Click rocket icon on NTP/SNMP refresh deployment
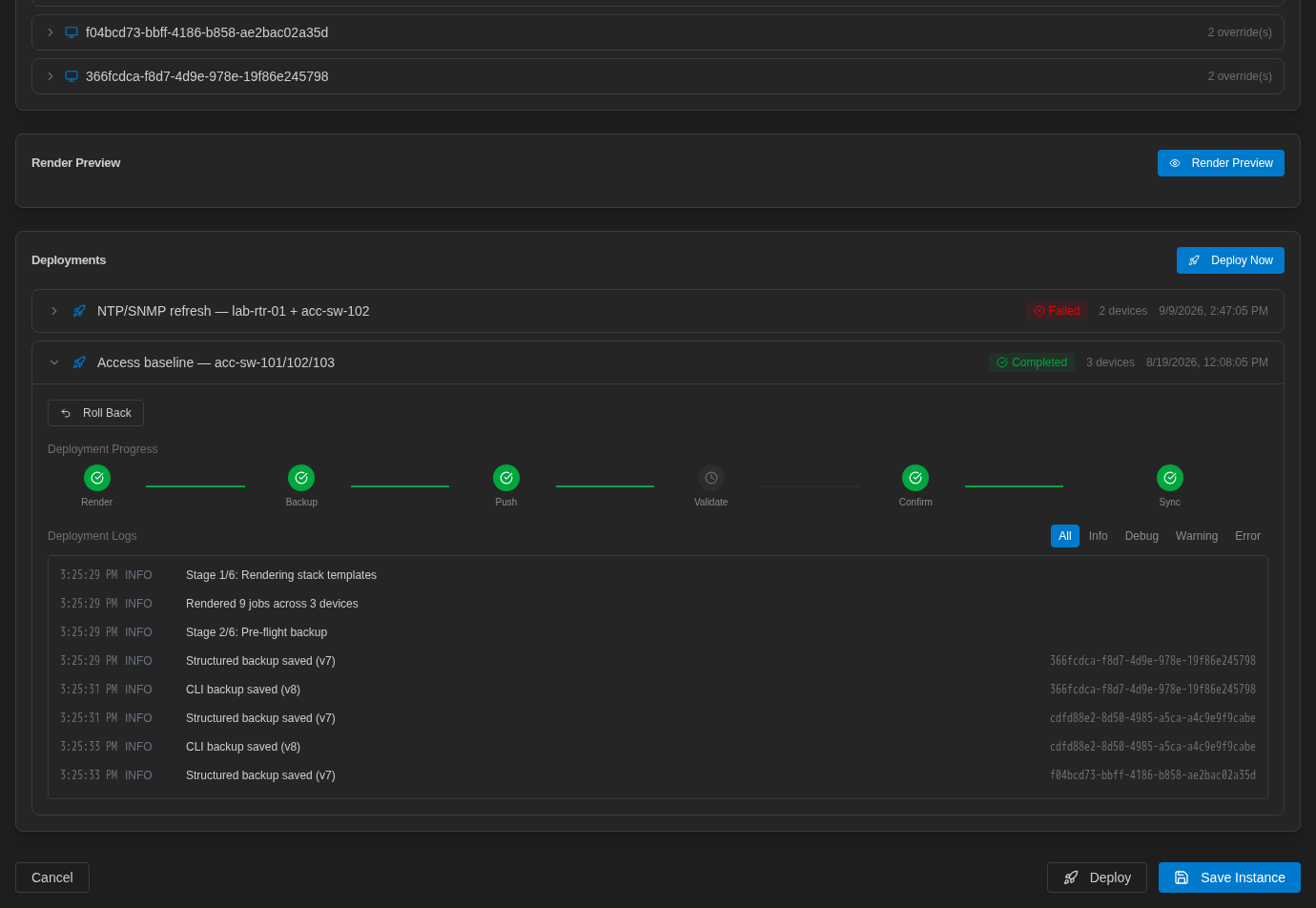This screenshot has height=908, width=1316. (x=79, y=311)
